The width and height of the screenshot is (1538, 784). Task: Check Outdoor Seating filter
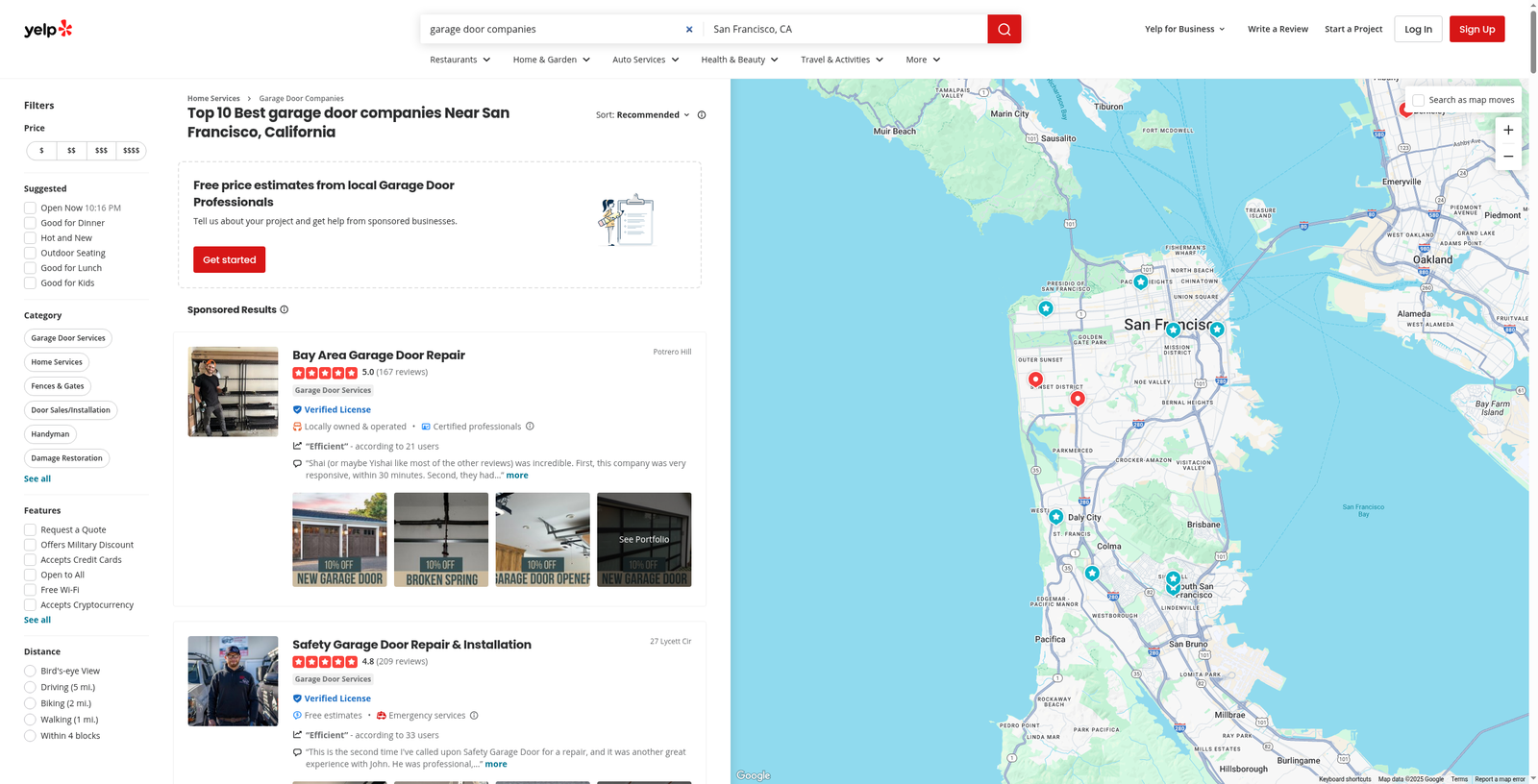[30, 253]
